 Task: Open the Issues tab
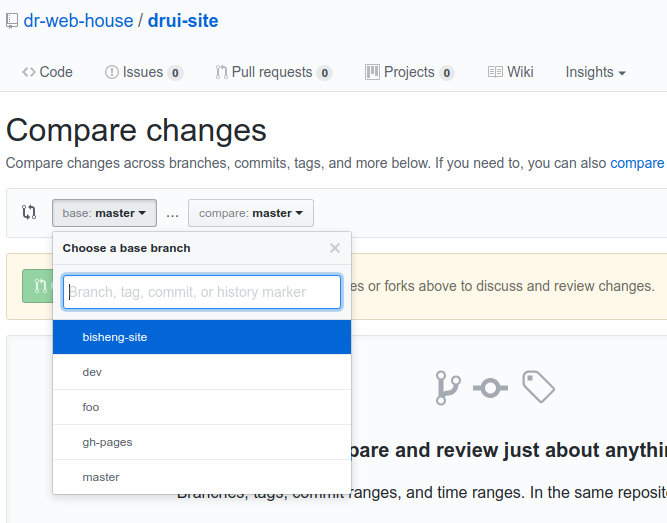pyautogui.click(x=144, y=72)
